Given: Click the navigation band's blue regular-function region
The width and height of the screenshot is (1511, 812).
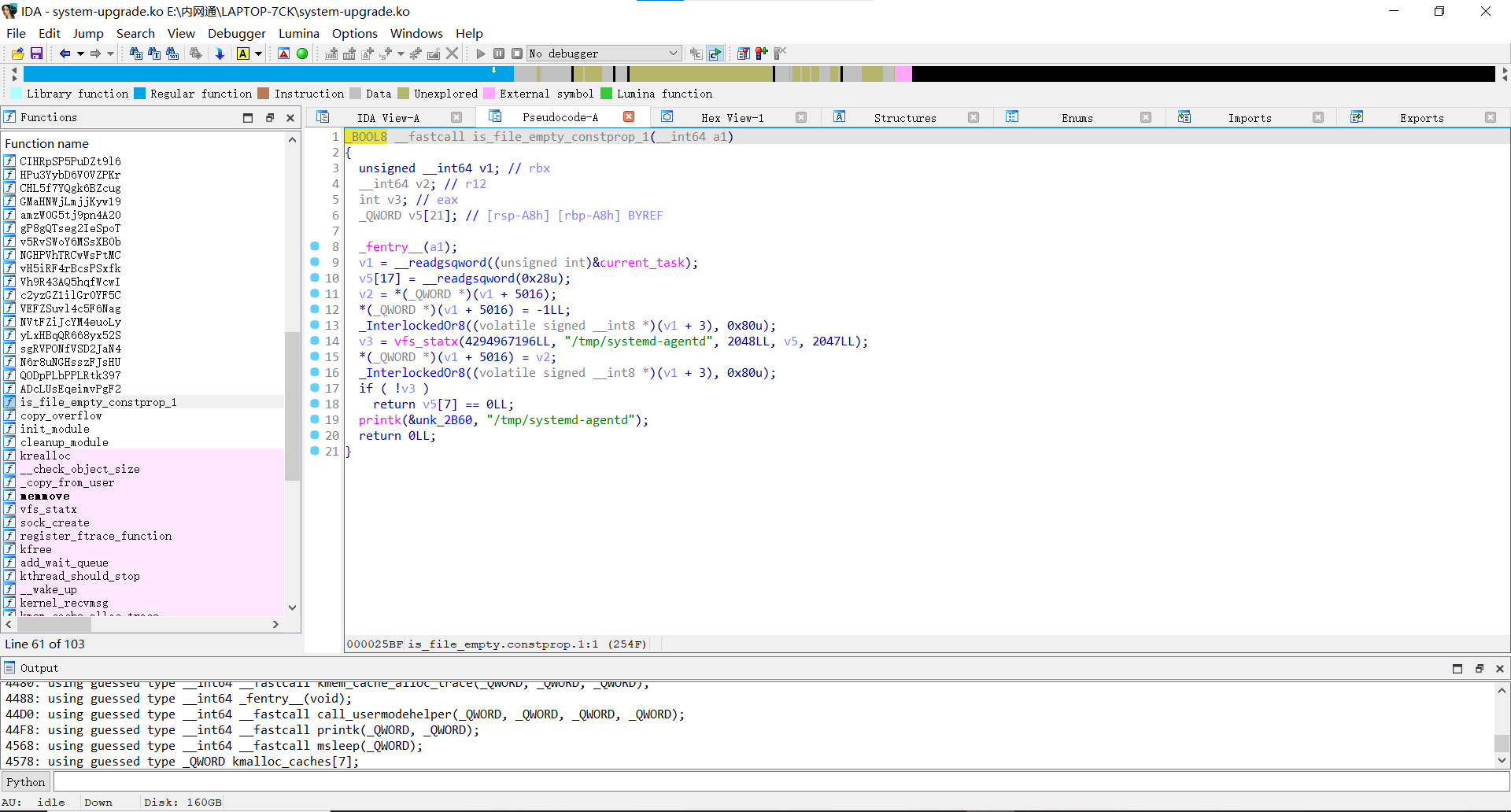Looking at the screenshot, I should [x=268, y=74].
